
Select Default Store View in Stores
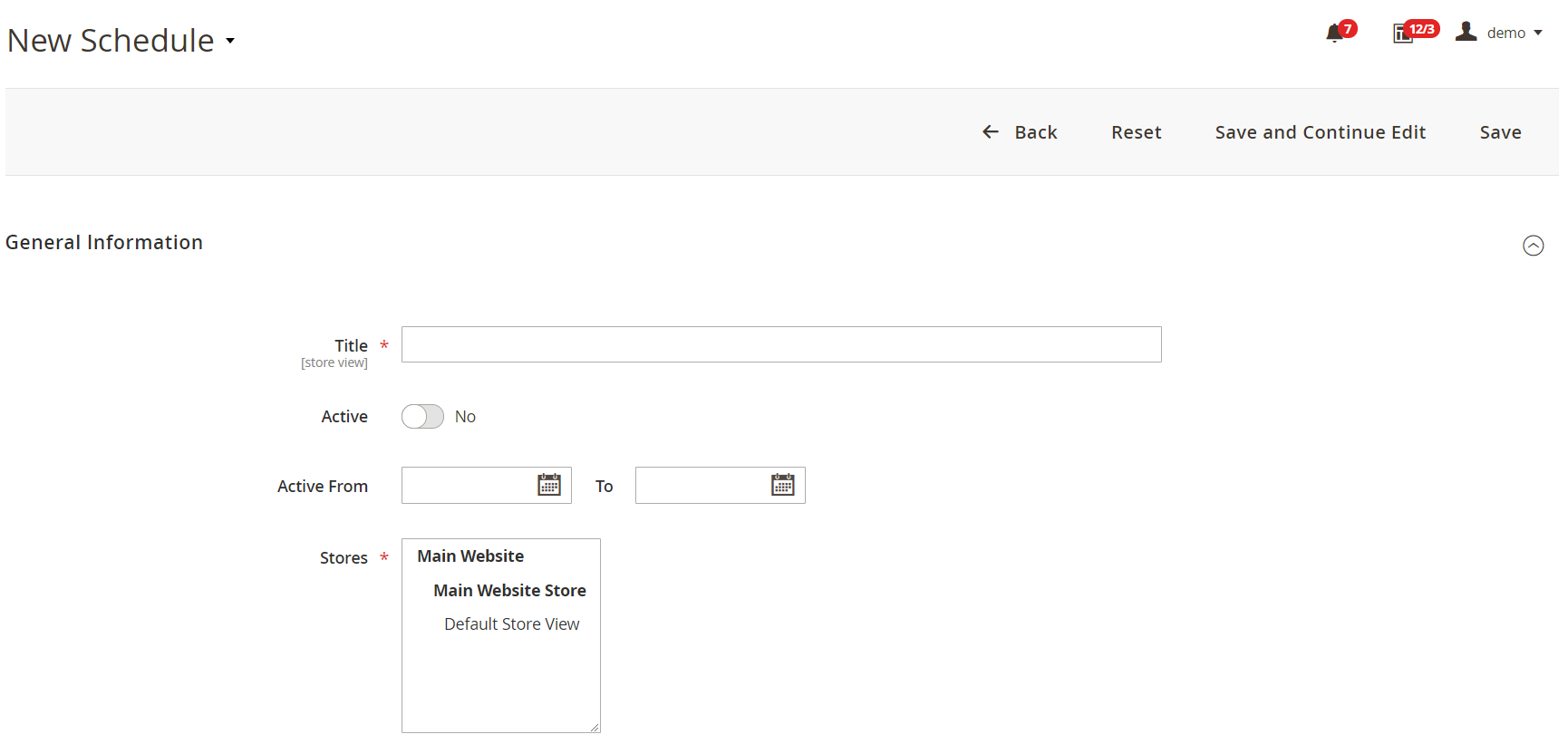511,624
